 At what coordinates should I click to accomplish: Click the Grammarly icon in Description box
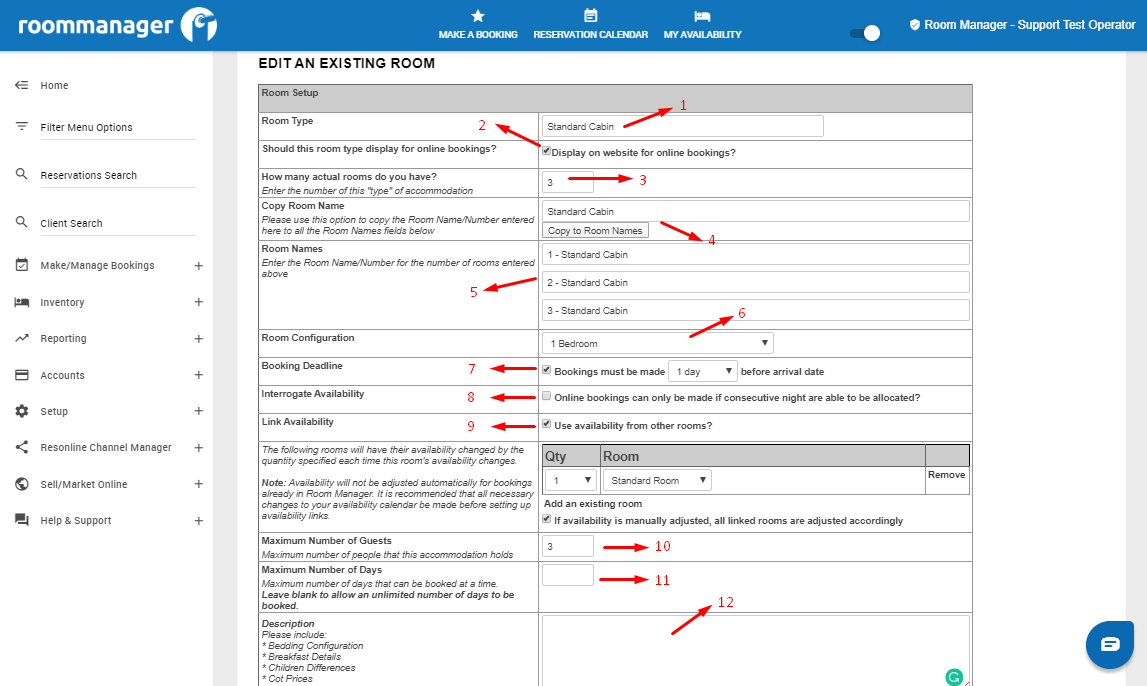[954, 677]
